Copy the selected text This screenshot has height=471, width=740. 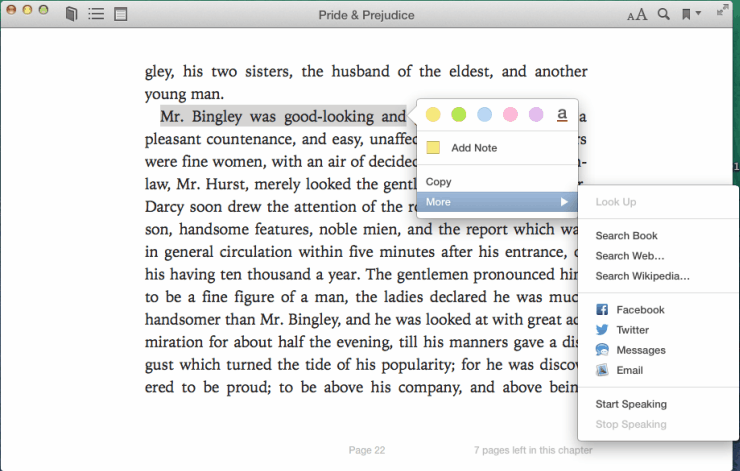click(x=438, y=182)
